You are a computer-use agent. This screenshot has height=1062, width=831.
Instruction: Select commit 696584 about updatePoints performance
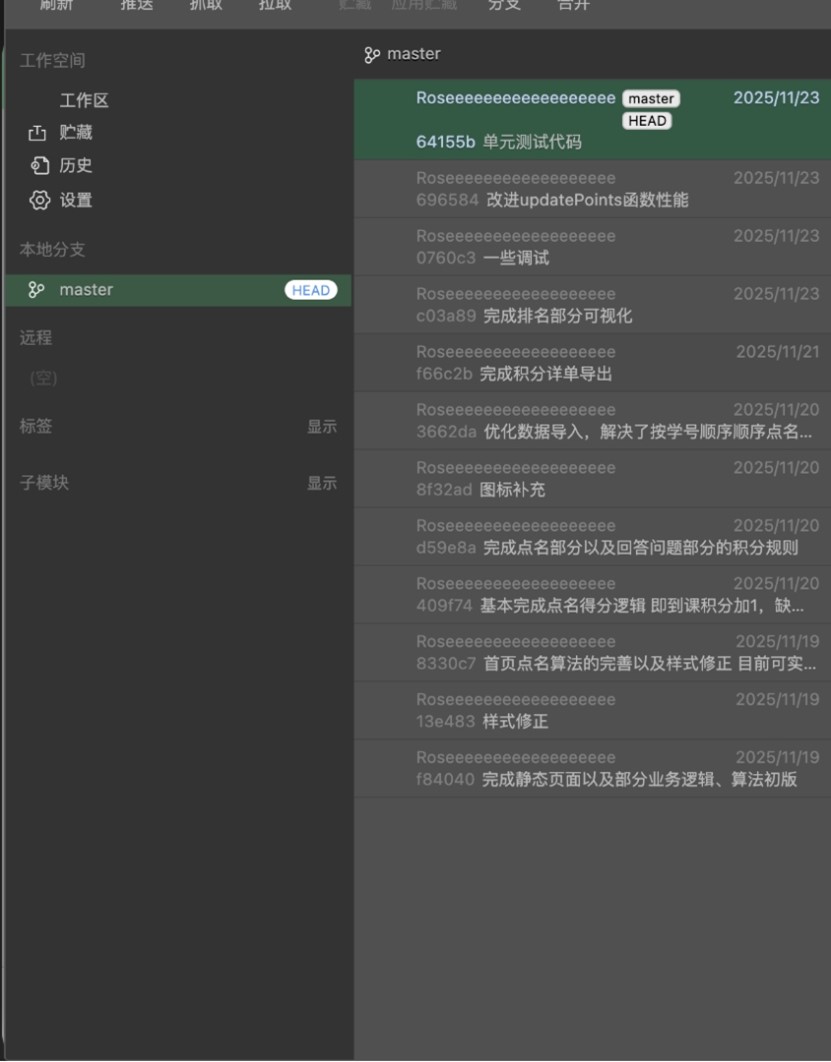tap(592, 190)
